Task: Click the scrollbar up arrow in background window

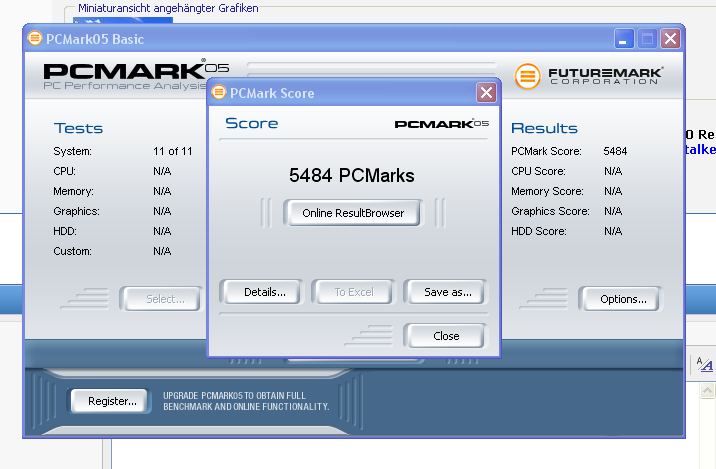Action: [707, 391]
